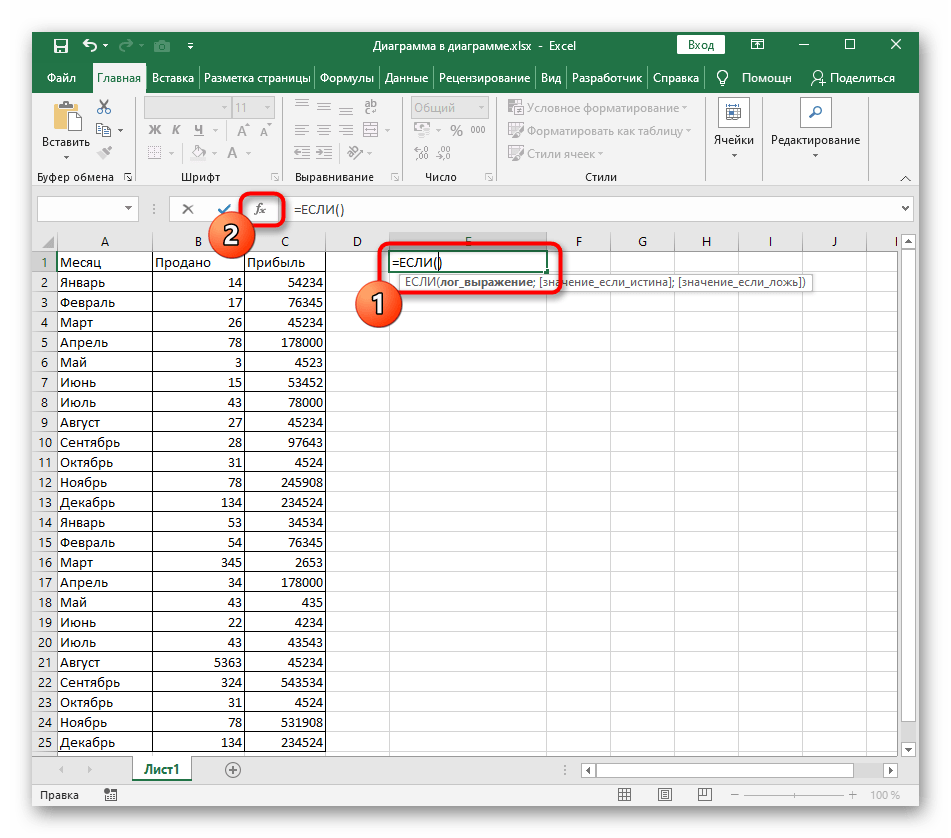Open the Ячейки group button

(x=733, y=129)
